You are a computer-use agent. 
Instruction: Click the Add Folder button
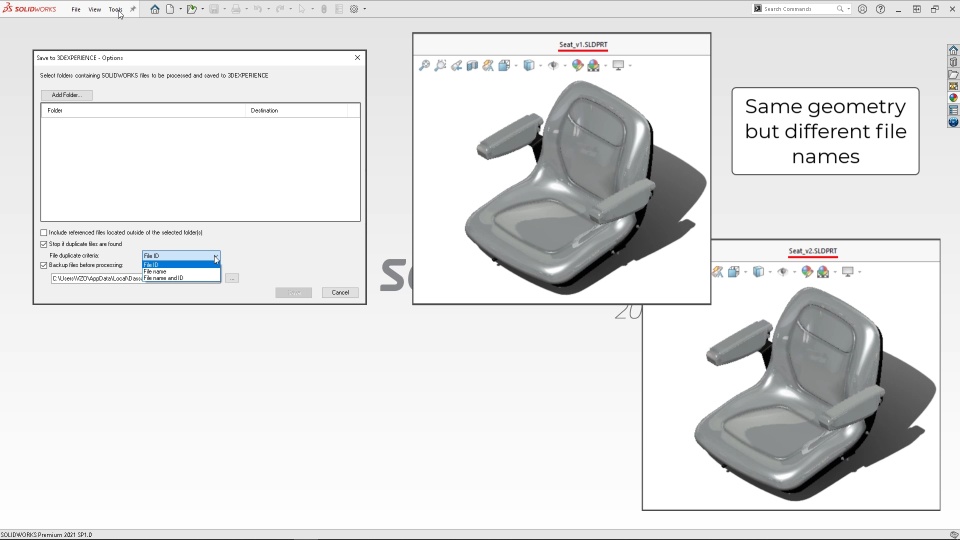pyautogui.click(x=67, y=95)
